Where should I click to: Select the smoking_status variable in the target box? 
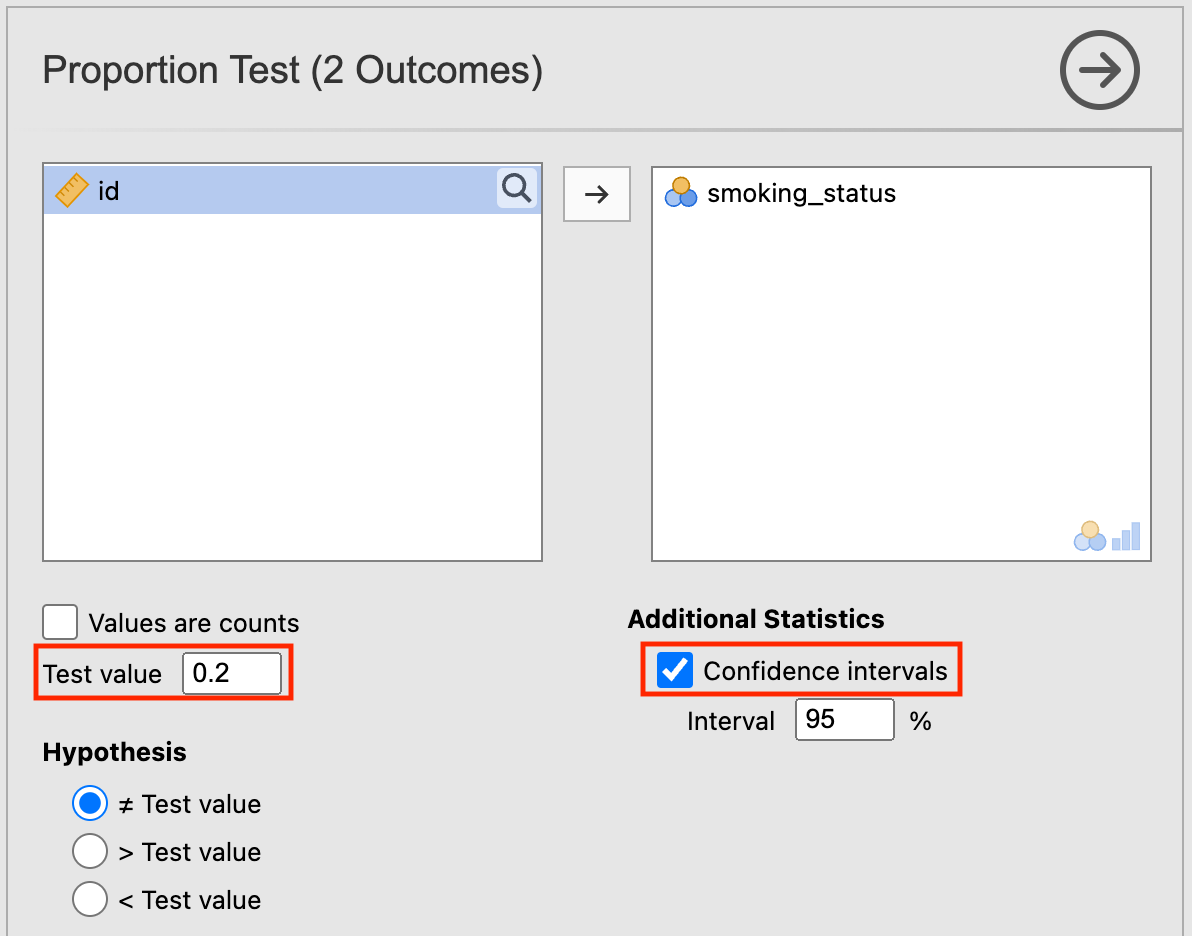tap(801, 193)
